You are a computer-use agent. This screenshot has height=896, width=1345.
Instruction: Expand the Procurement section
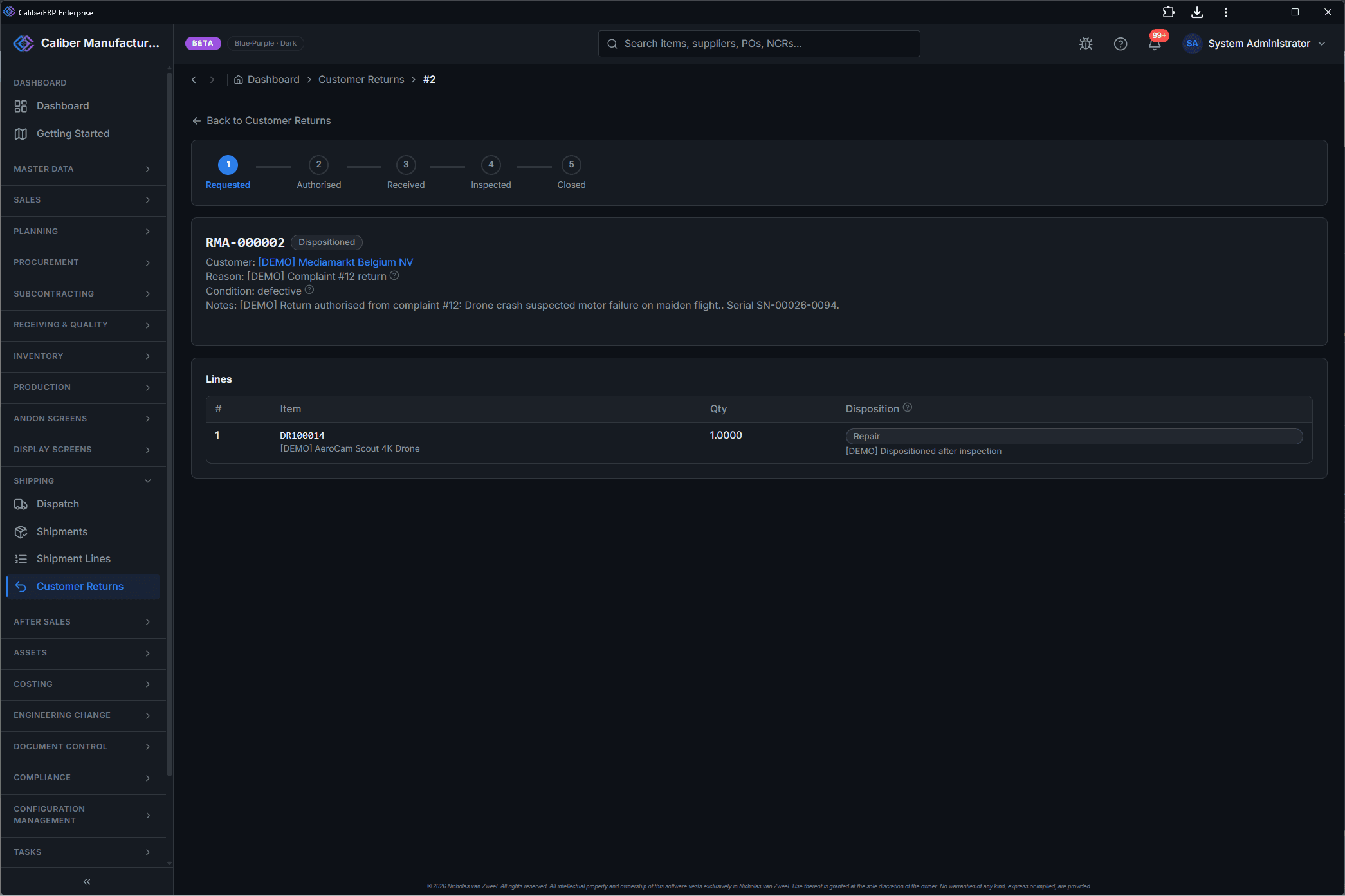83,262
